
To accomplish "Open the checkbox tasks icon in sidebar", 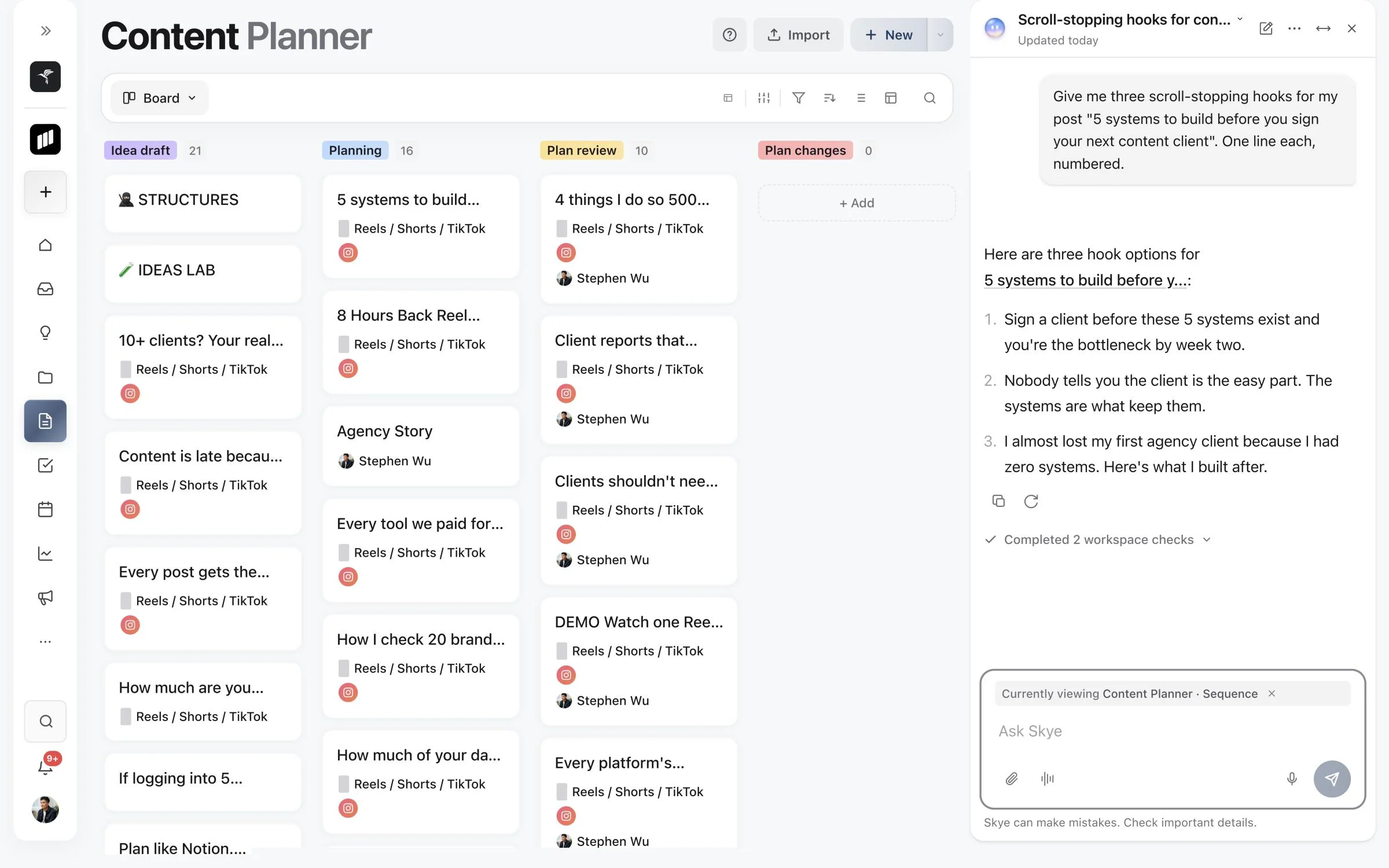I will [45, 465].
